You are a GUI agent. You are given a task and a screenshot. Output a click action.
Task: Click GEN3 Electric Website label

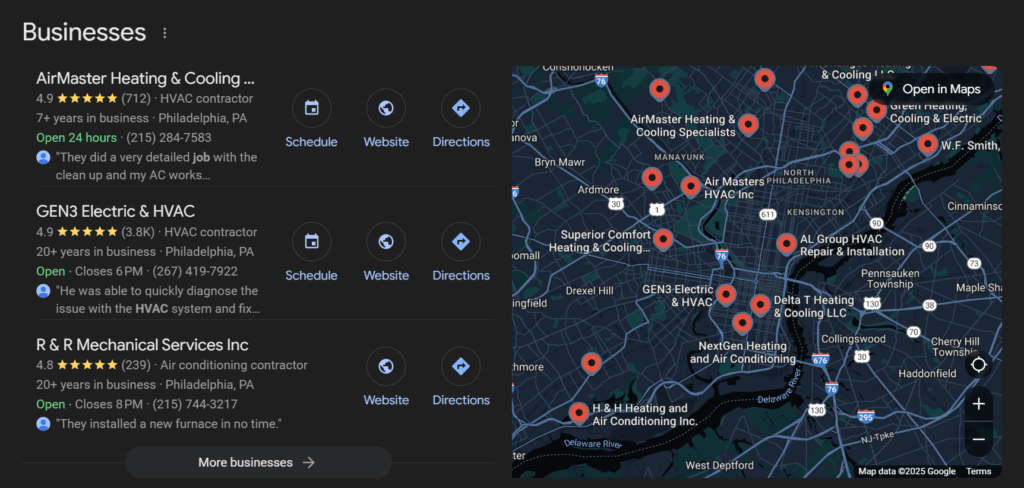point(386,276)
